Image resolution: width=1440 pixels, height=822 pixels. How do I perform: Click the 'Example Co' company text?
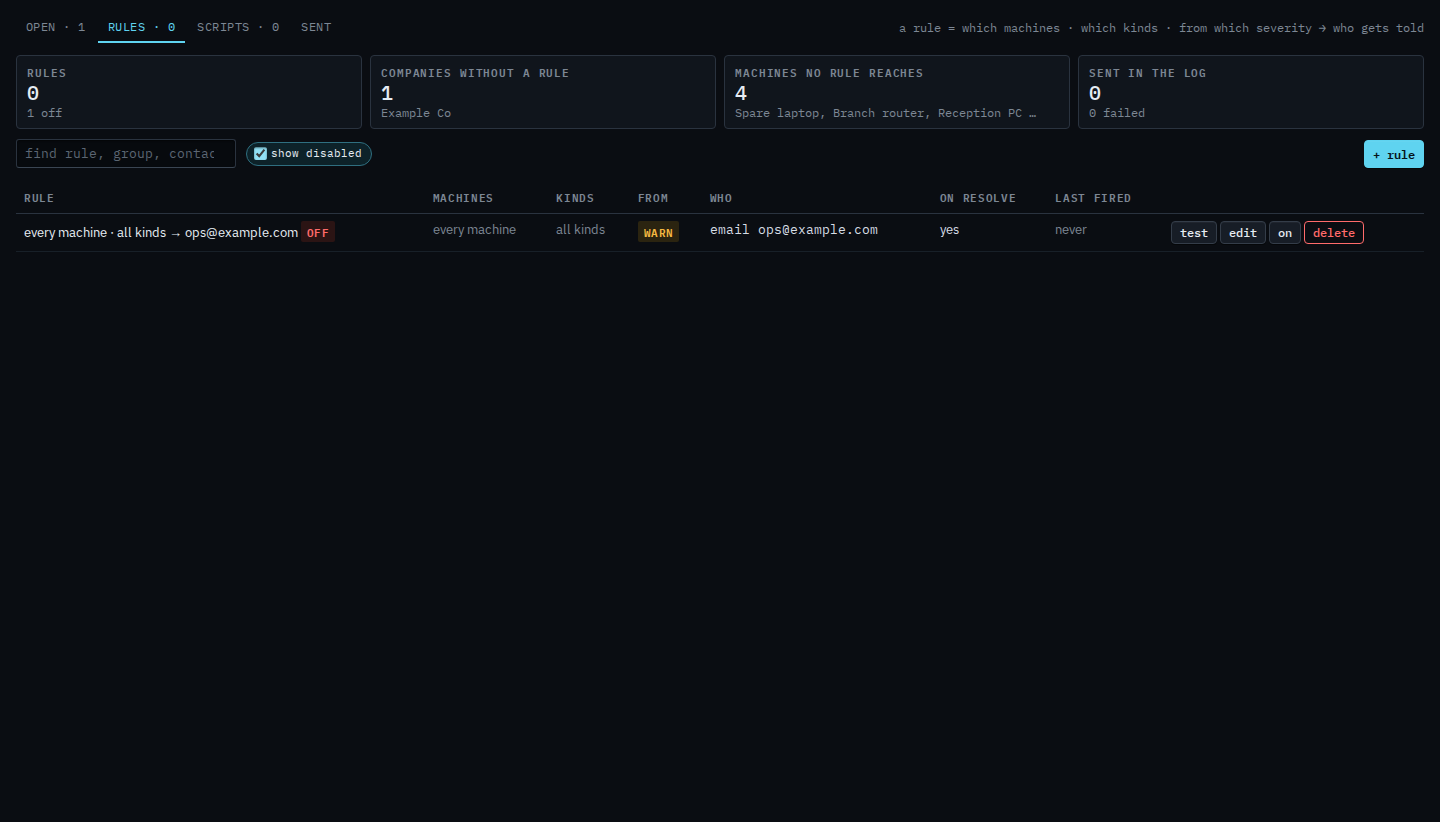(416, 113)
